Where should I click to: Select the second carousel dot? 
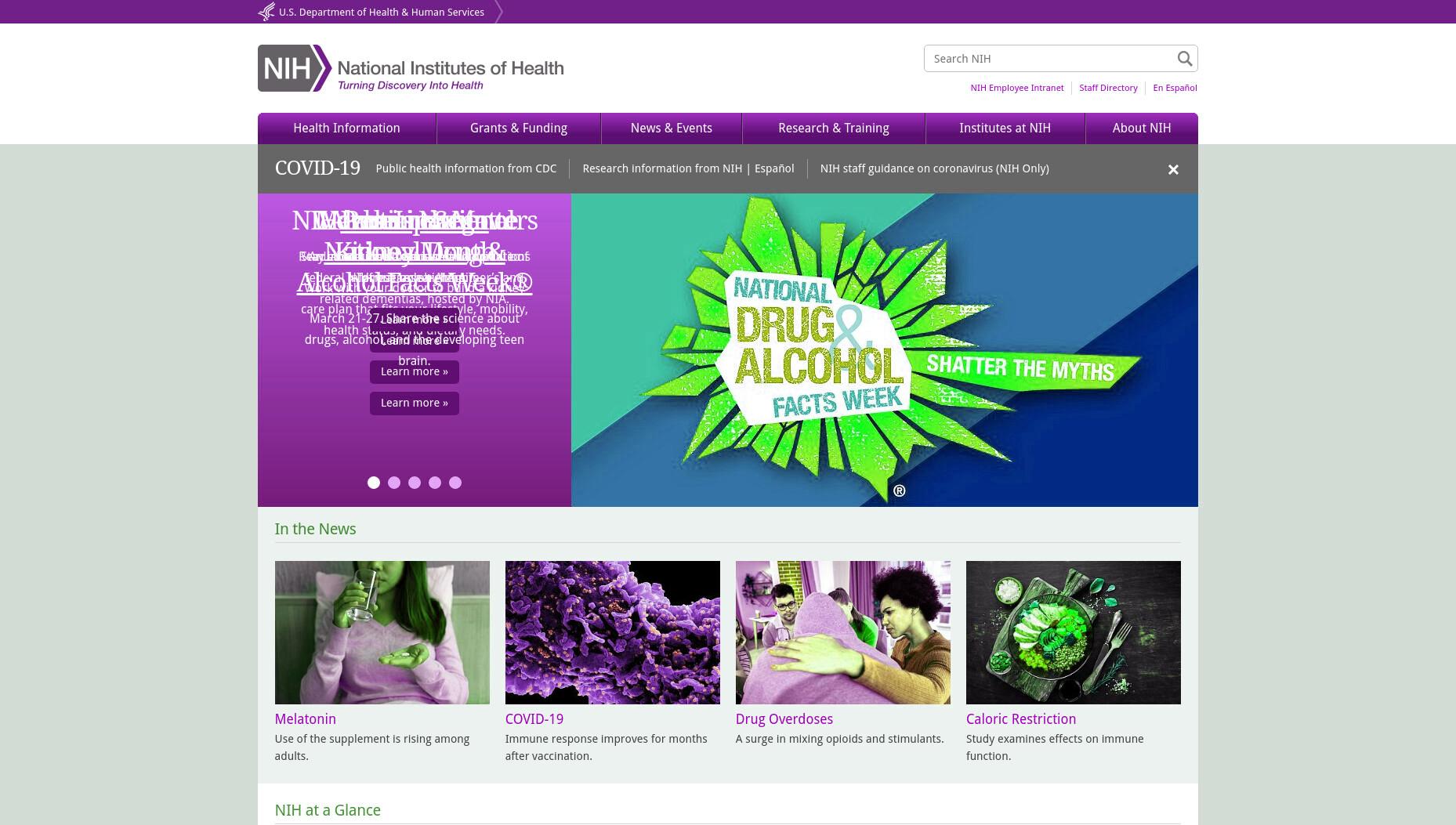[394, 483]
